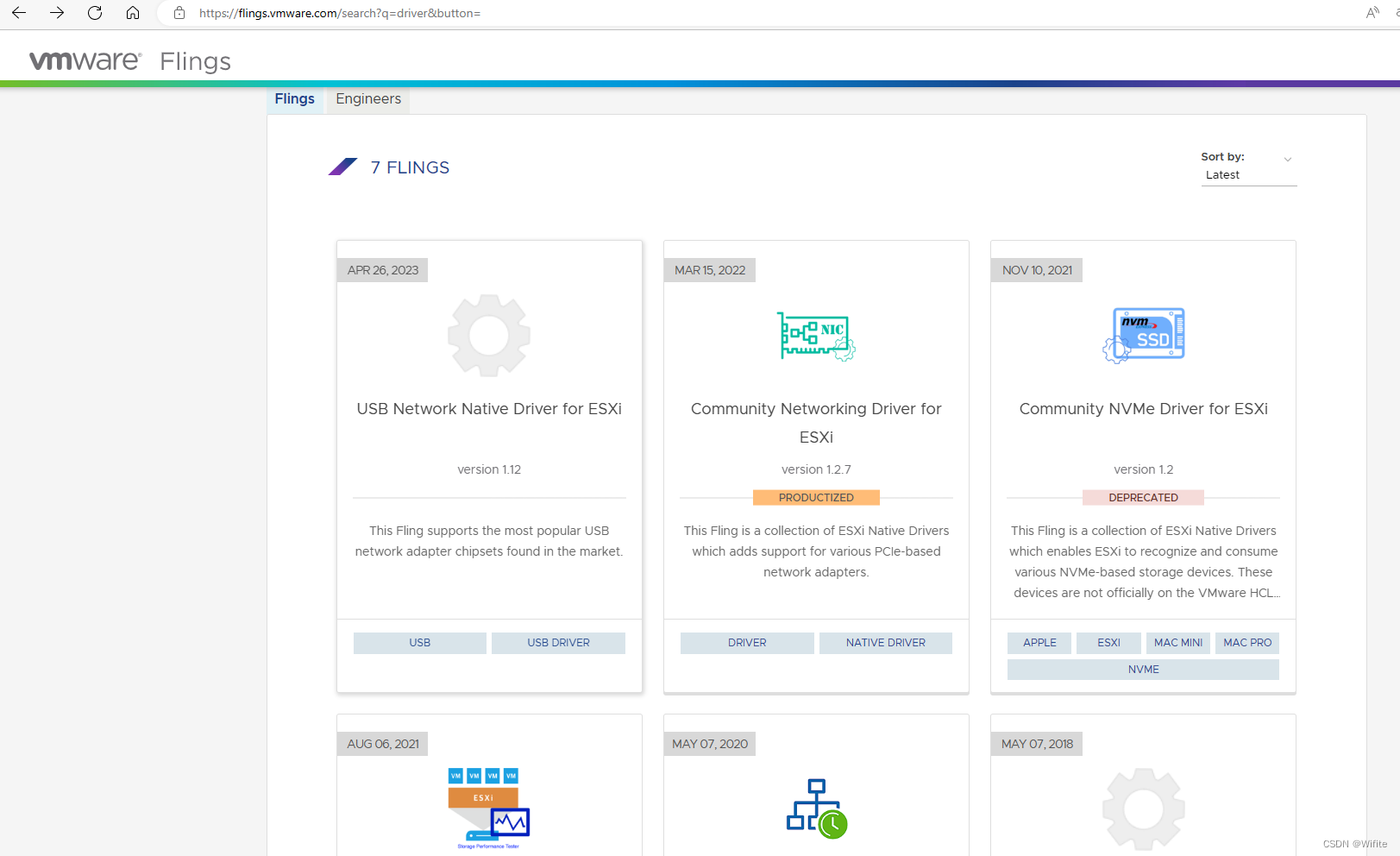Click the USB network adapter chipsets description
The image size is (1400, 856).
[489, 541]
